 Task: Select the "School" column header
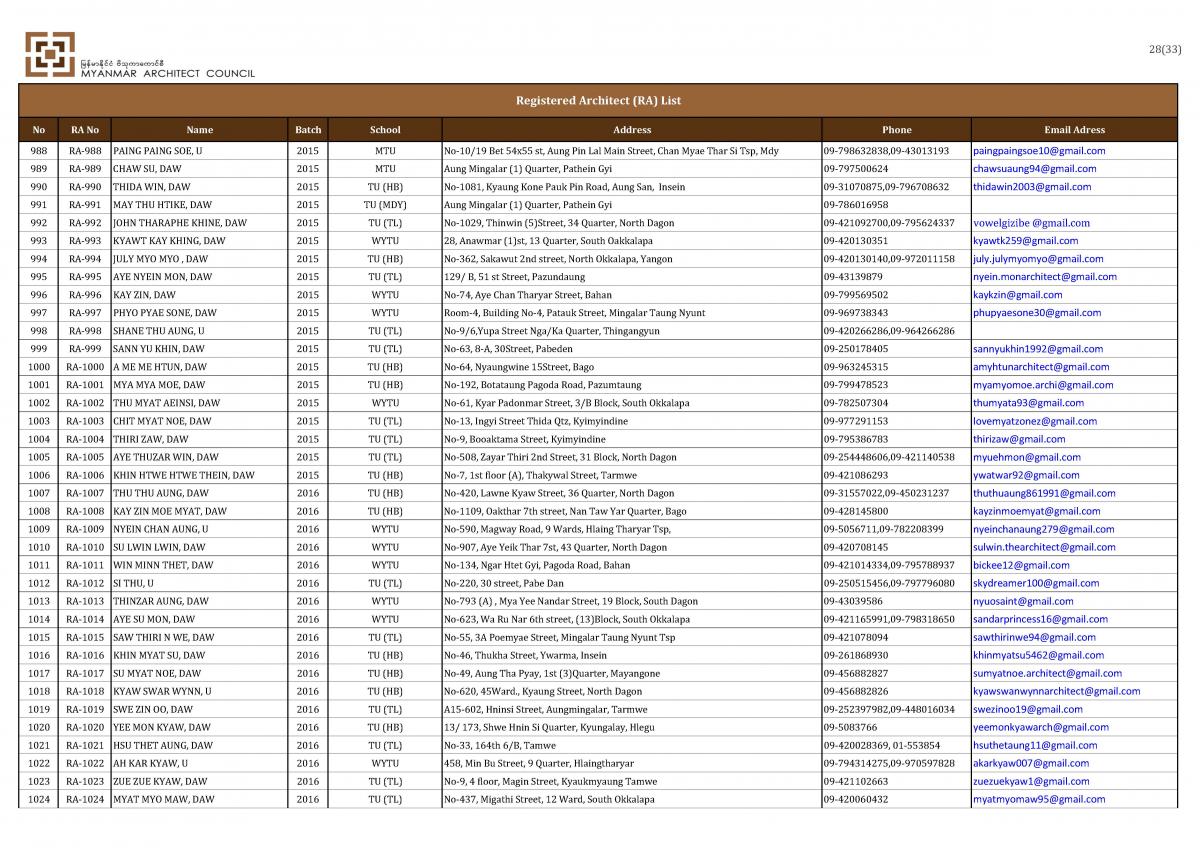tap(385, 130)
